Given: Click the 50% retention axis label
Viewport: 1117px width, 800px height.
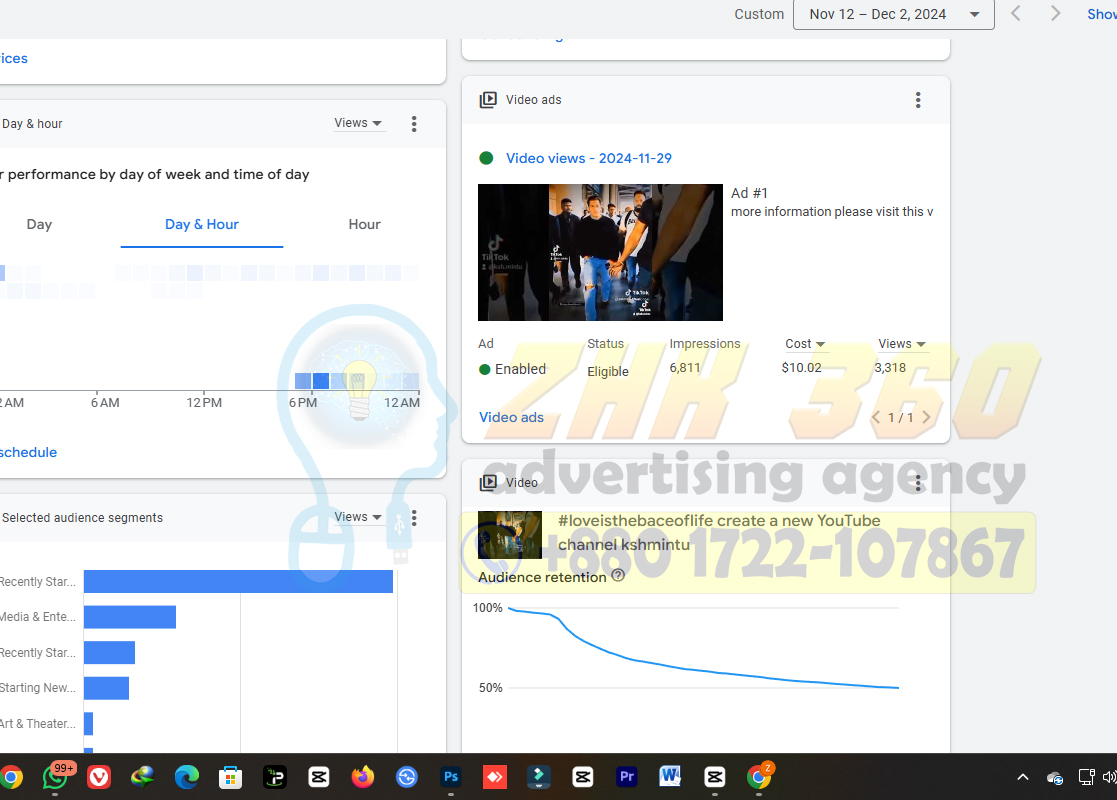Looking at the screenshot, I should 490,687.
